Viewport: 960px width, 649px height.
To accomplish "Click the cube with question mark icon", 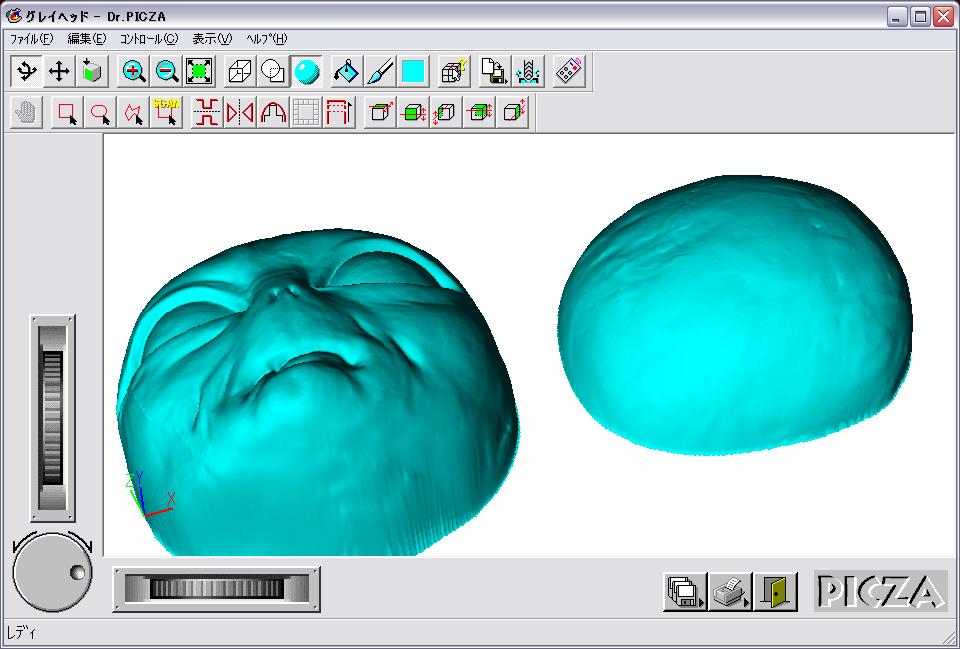I will pos(454,72).
